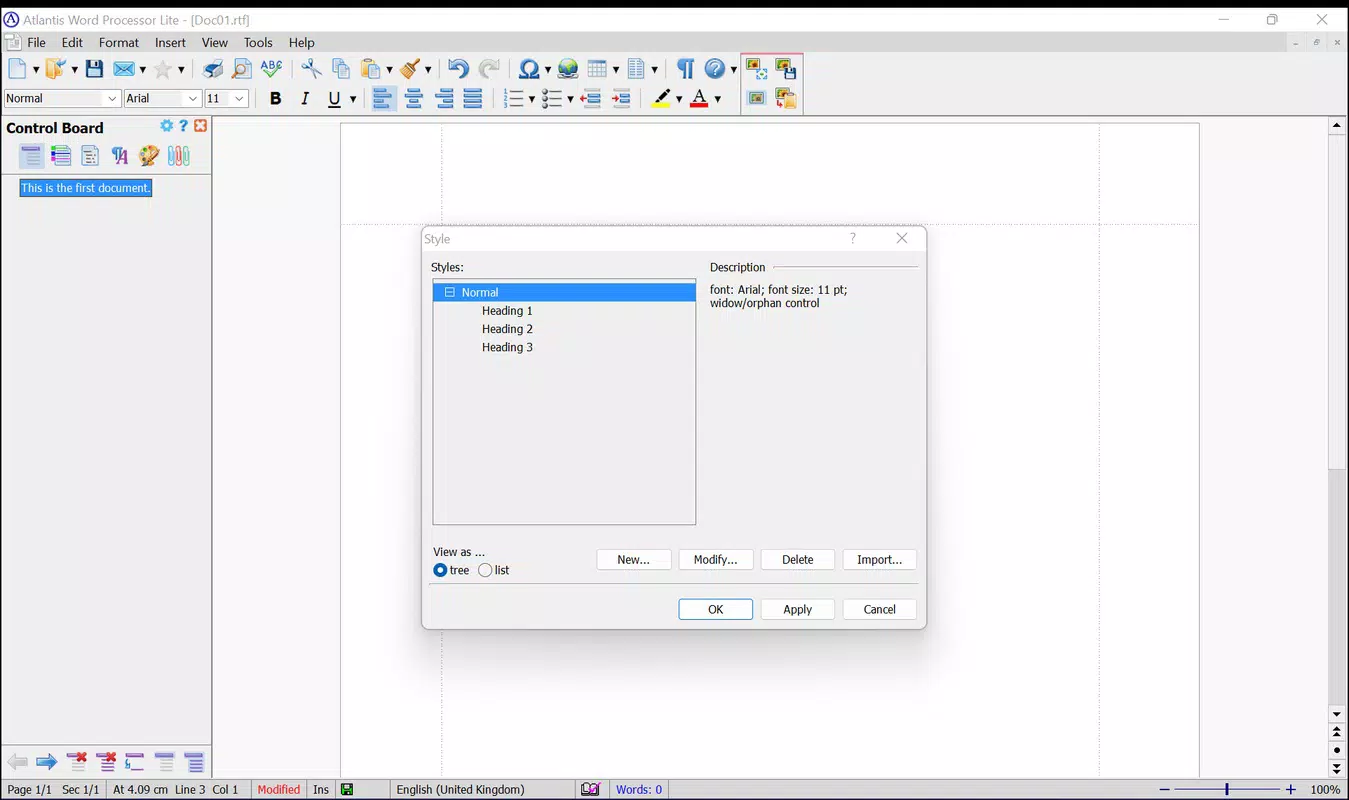Screen dimensions: 1349x800
Task: Click the Delete style button
Action: pos(798,559)
